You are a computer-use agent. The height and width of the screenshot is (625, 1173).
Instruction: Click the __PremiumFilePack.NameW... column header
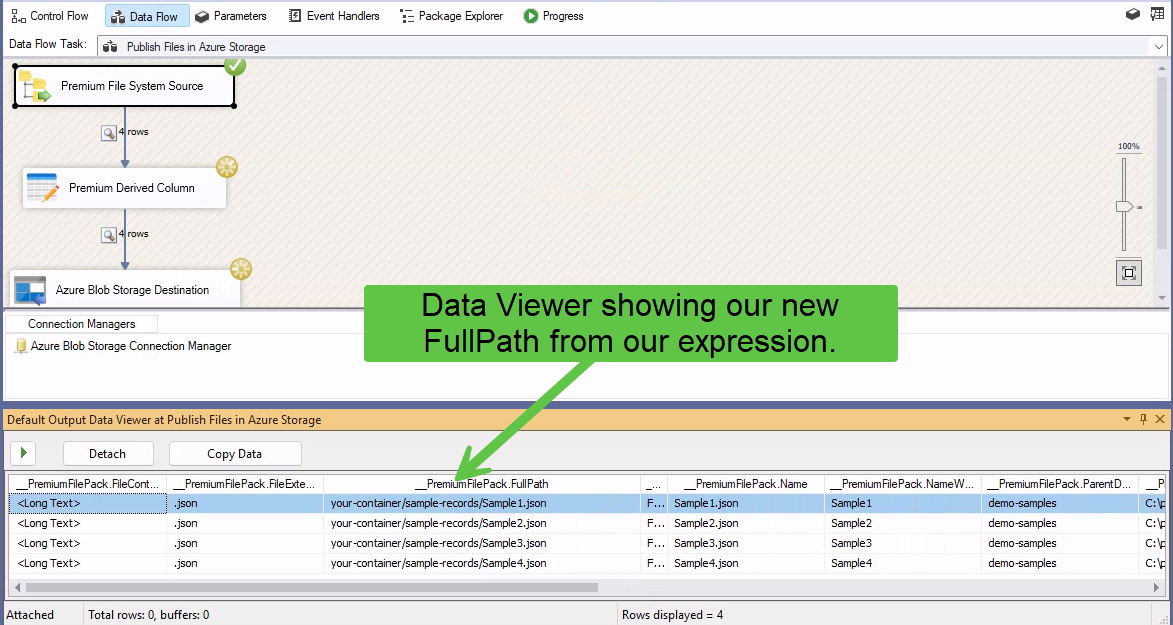(903, 484)
